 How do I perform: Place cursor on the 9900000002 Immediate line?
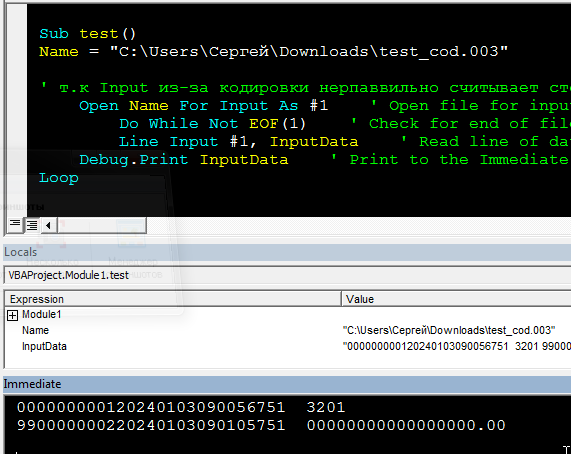pyautogui.click(x=261, y=425)
